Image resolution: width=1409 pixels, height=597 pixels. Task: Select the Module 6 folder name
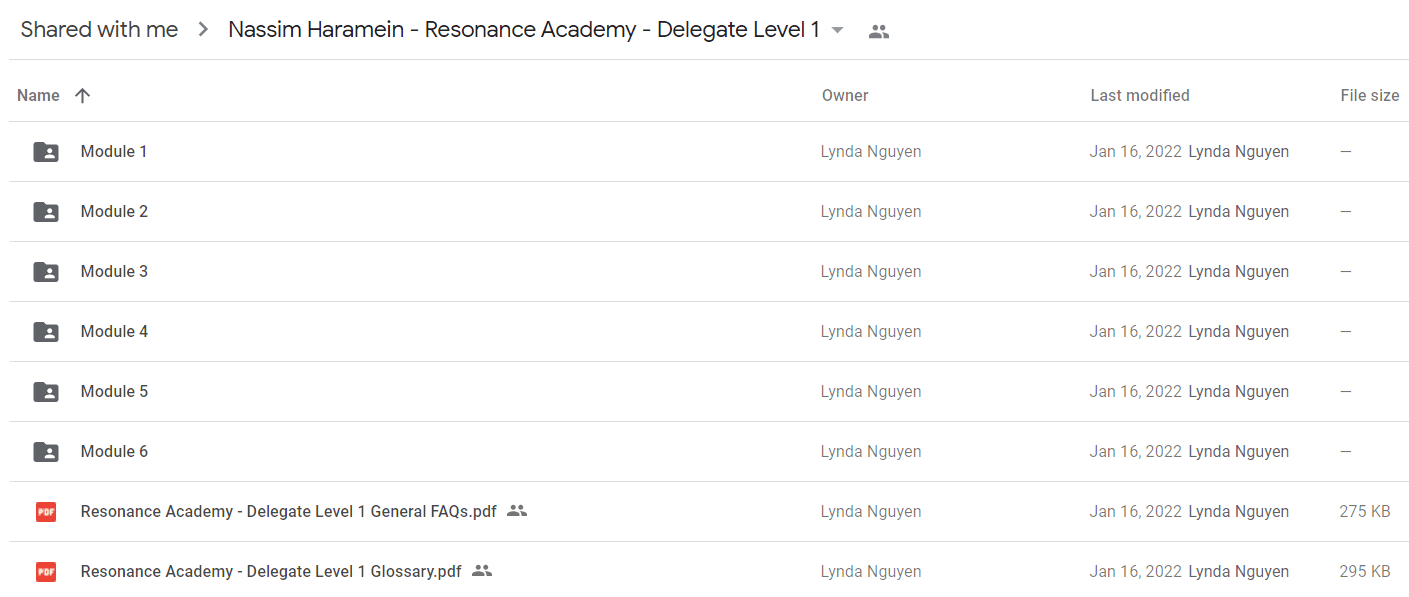[114, 452]
